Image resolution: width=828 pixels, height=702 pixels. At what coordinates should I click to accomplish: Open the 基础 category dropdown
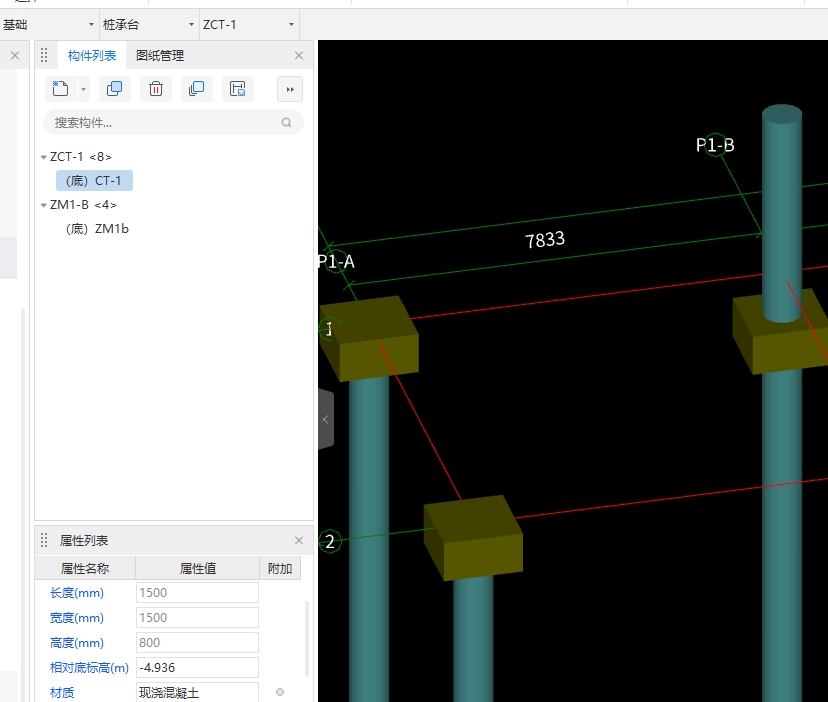tap(49, 25)
